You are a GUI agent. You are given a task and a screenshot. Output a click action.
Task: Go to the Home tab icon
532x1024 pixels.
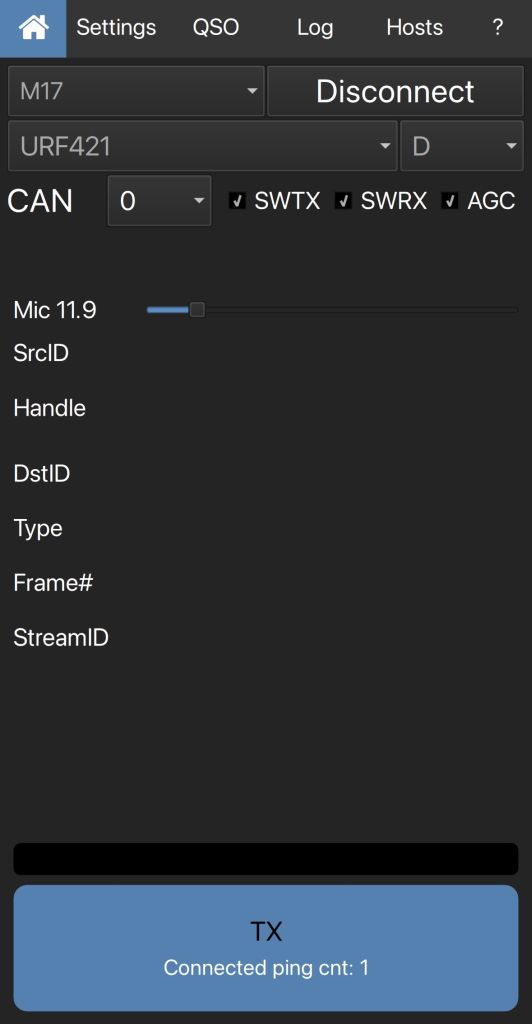tap(33, 27)
